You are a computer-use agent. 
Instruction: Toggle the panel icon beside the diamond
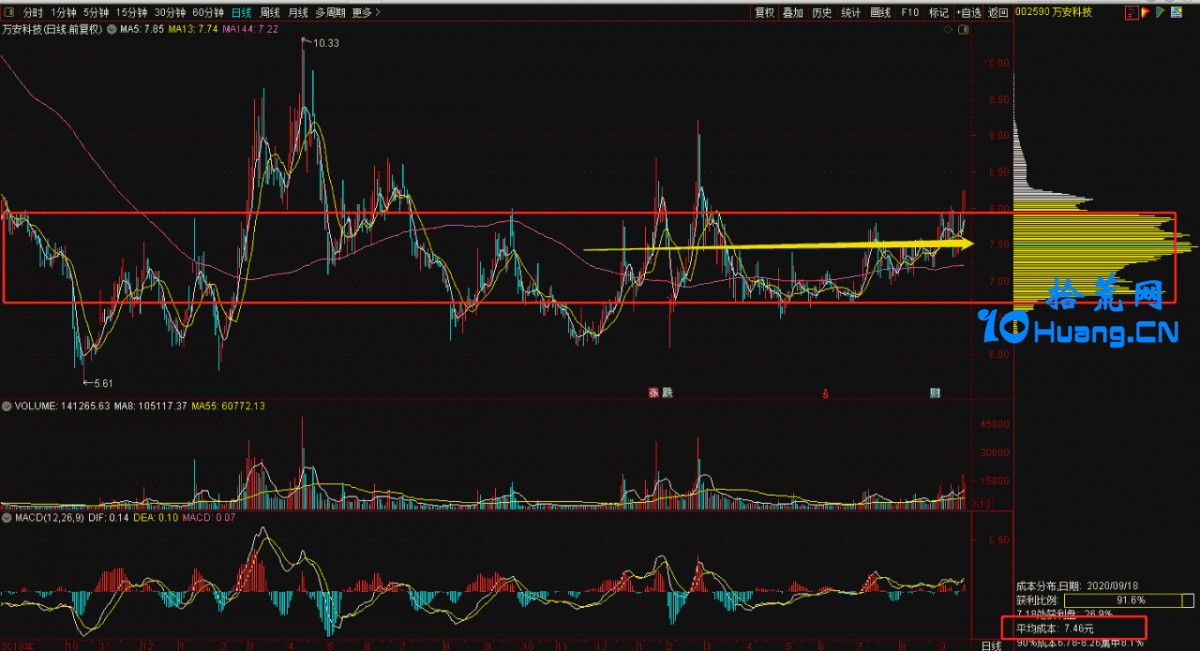(965, 31)
